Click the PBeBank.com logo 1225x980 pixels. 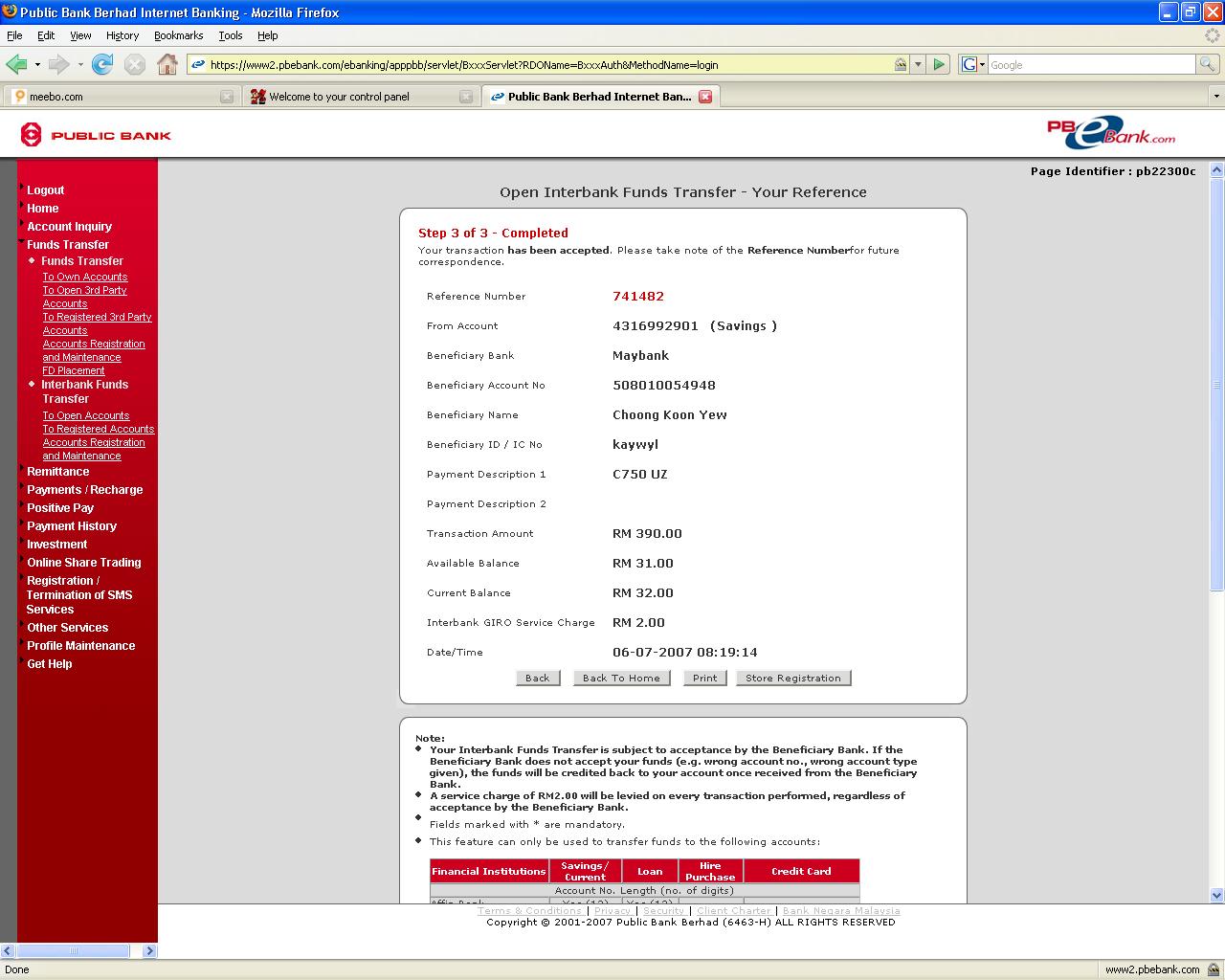1111,133
